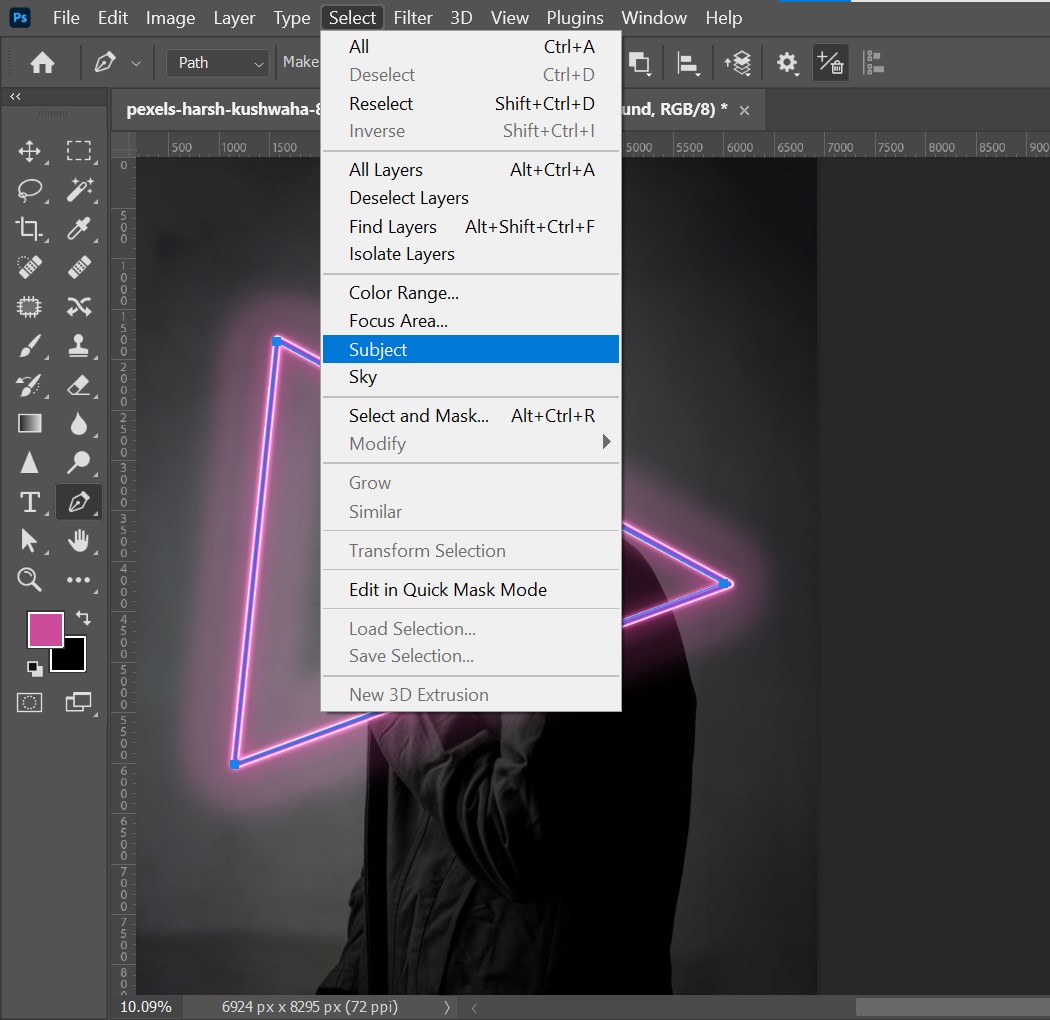This screenshot has width=1050, height=1020.
Task: Select the Content-Aware Move tool
Action: pos(79,307)
